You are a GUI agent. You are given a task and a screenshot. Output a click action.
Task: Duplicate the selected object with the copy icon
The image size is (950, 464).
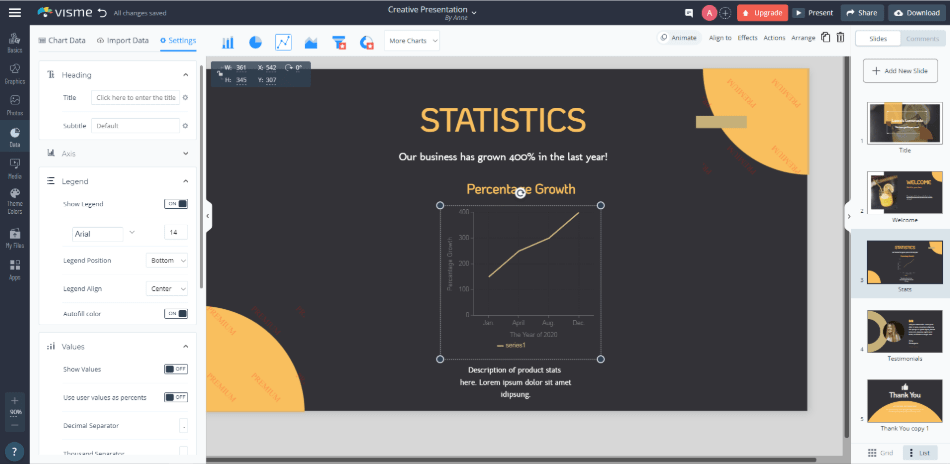(825, 38)
